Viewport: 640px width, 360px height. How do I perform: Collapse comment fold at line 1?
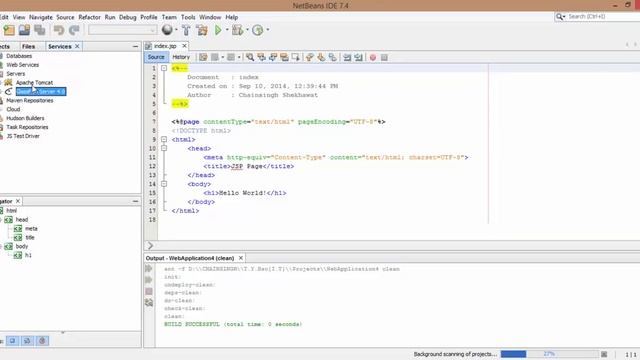tap(164, 68)
